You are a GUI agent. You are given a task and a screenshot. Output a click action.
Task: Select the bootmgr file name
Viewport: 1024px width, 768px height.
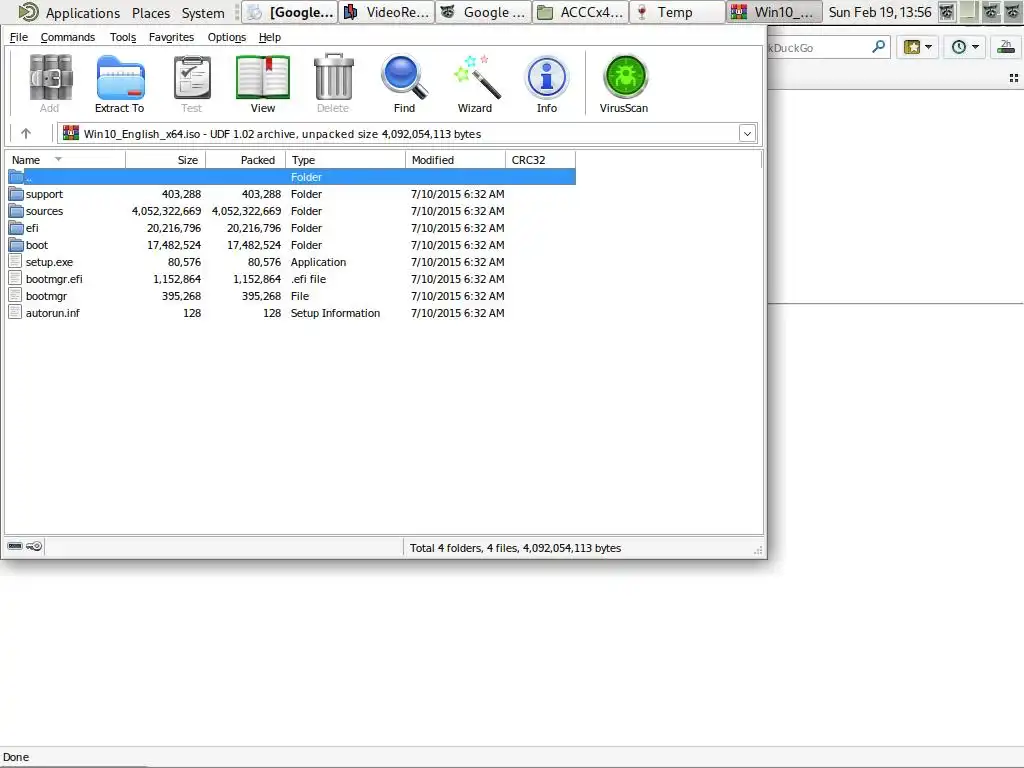click(46, 296)
